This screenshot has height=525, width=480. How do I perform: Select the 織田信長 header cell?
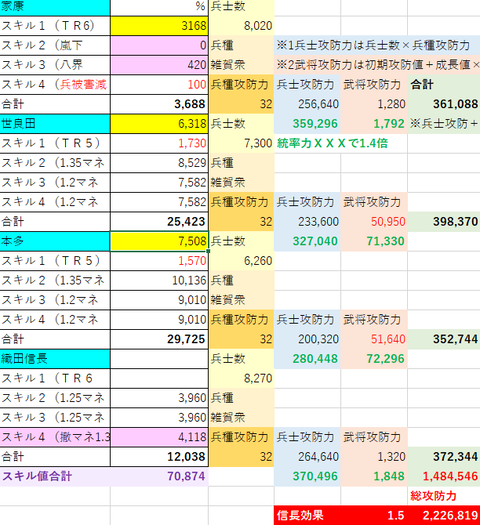click(x=55, y=359)
